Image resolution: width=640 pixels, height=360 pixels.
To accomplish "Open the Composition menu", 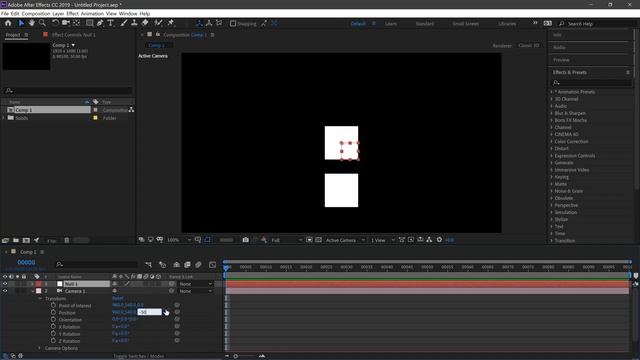I will (x=36, y=13).
